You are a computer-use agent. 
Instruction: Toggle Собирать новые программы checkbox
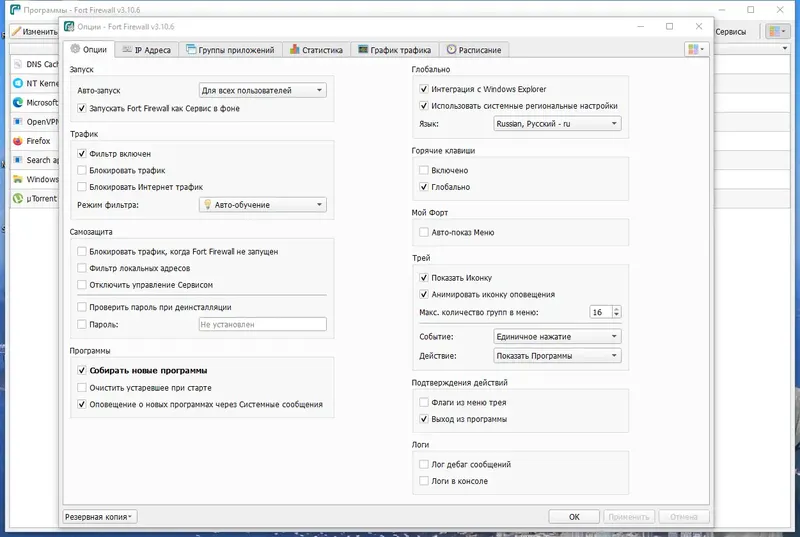(82, 370)
